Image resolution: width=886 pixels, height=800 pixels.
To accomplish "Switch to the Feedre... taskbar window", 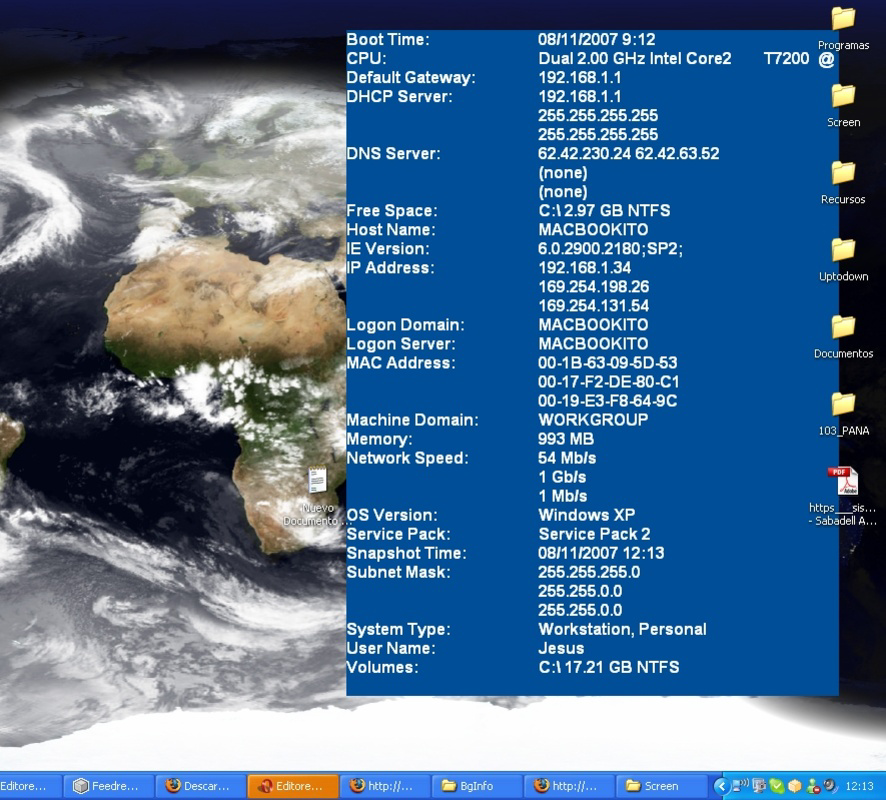I will [108, 786].
